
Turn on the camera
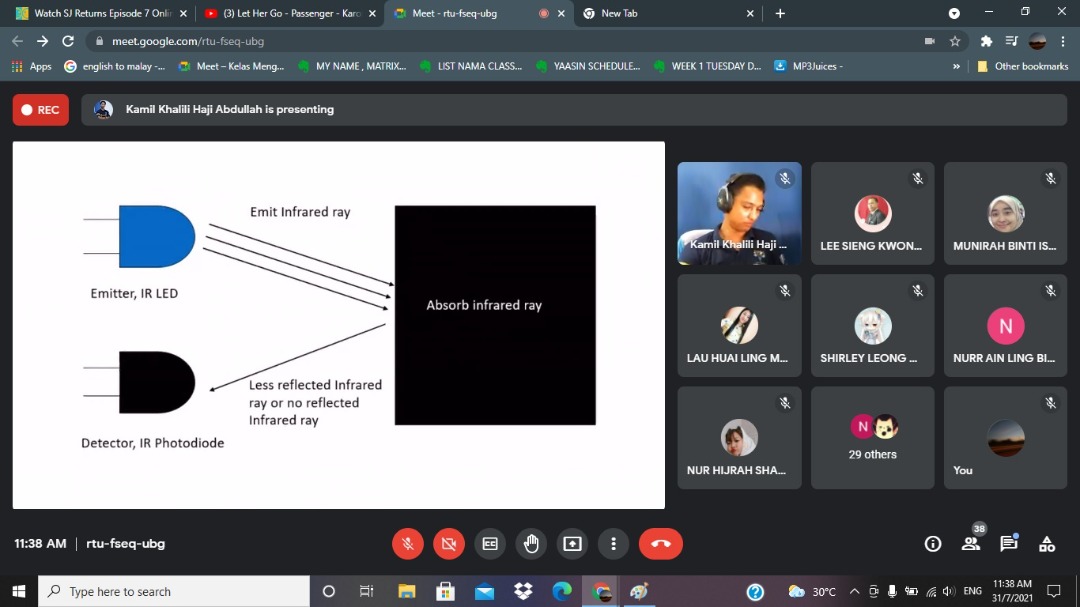point(449,544)
